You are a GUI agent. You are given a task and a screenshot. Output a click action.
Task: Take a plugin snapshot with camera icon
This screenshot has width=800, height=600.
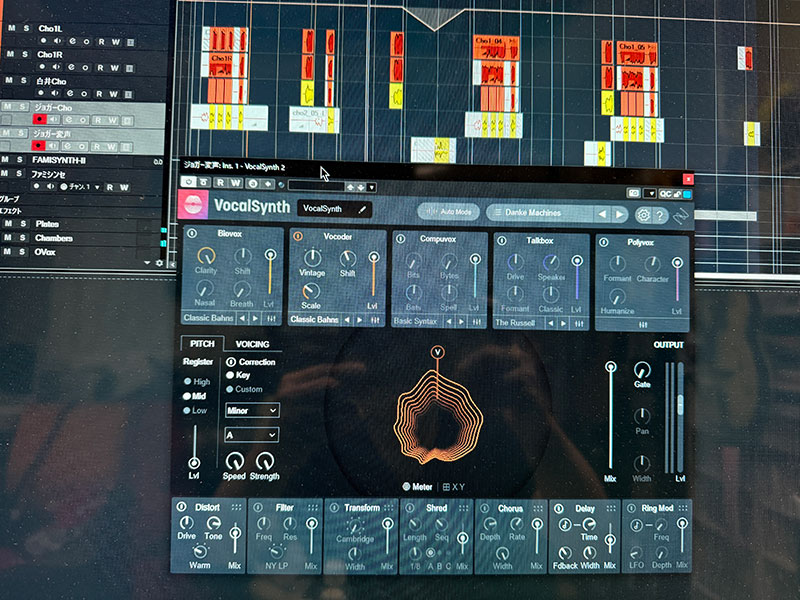coord(633,193)
